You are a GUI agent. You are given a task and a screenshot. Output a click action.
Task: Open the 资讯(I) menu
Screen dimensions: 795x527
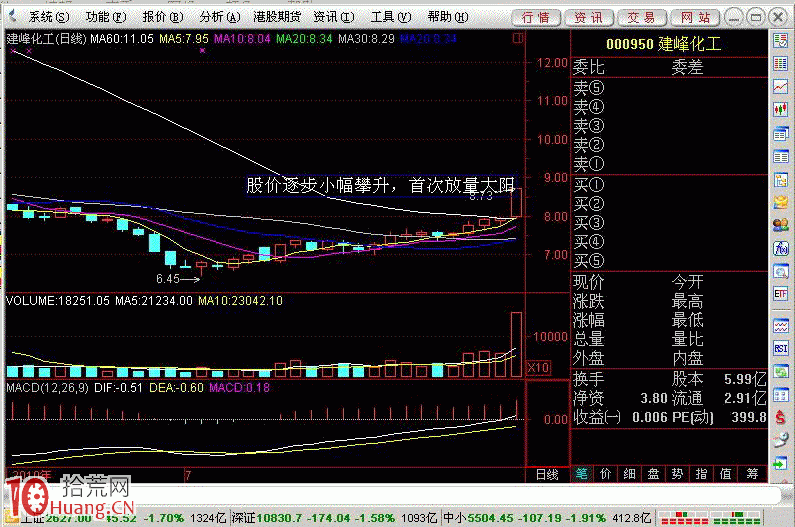click(334, 17)
